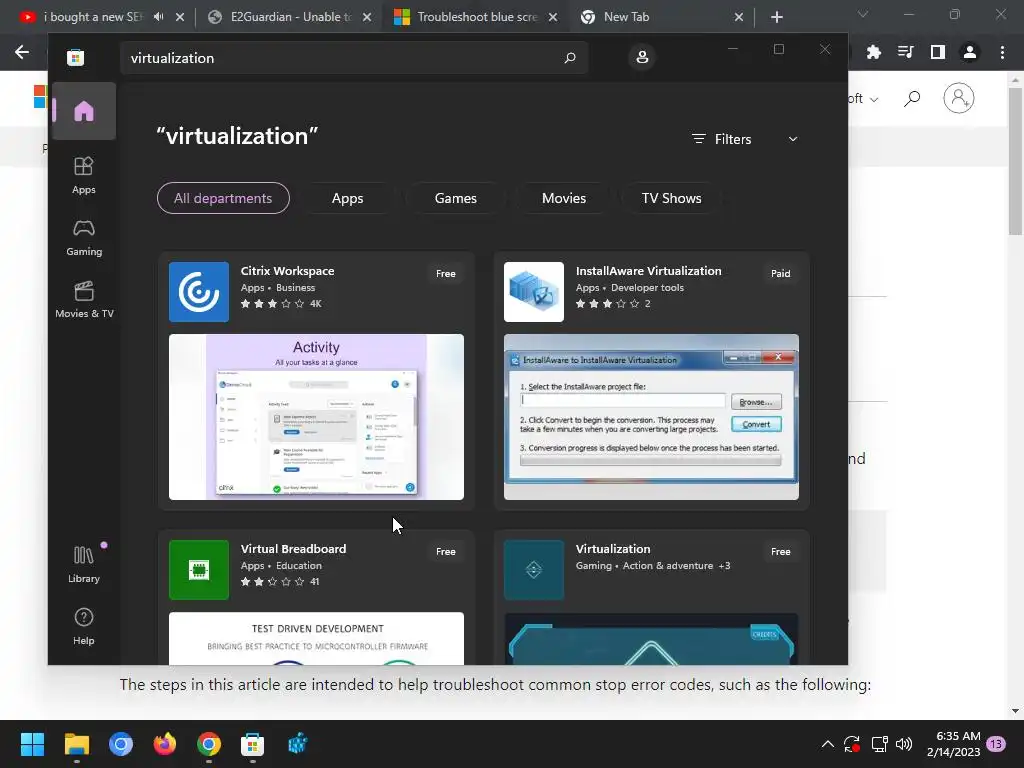Image resolution: width=1024 pixels, height=768 pixels.
Task: Click the Free badge on Virtualization game
Action: (x=780, y=552)
